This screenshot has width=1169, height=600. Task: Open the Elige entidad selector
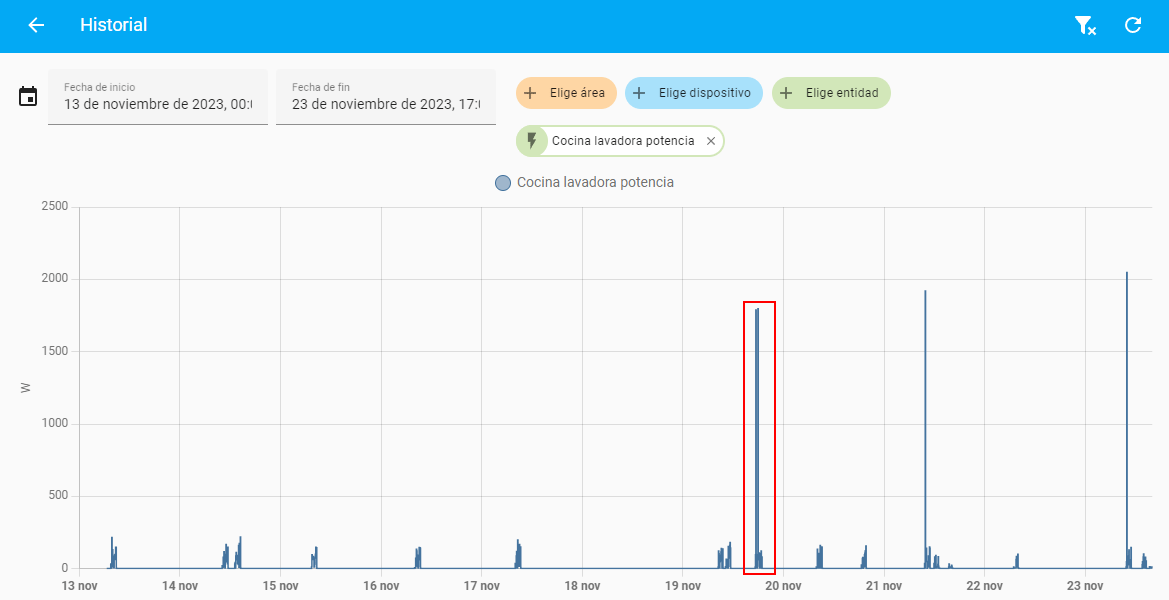coord(842,93)
